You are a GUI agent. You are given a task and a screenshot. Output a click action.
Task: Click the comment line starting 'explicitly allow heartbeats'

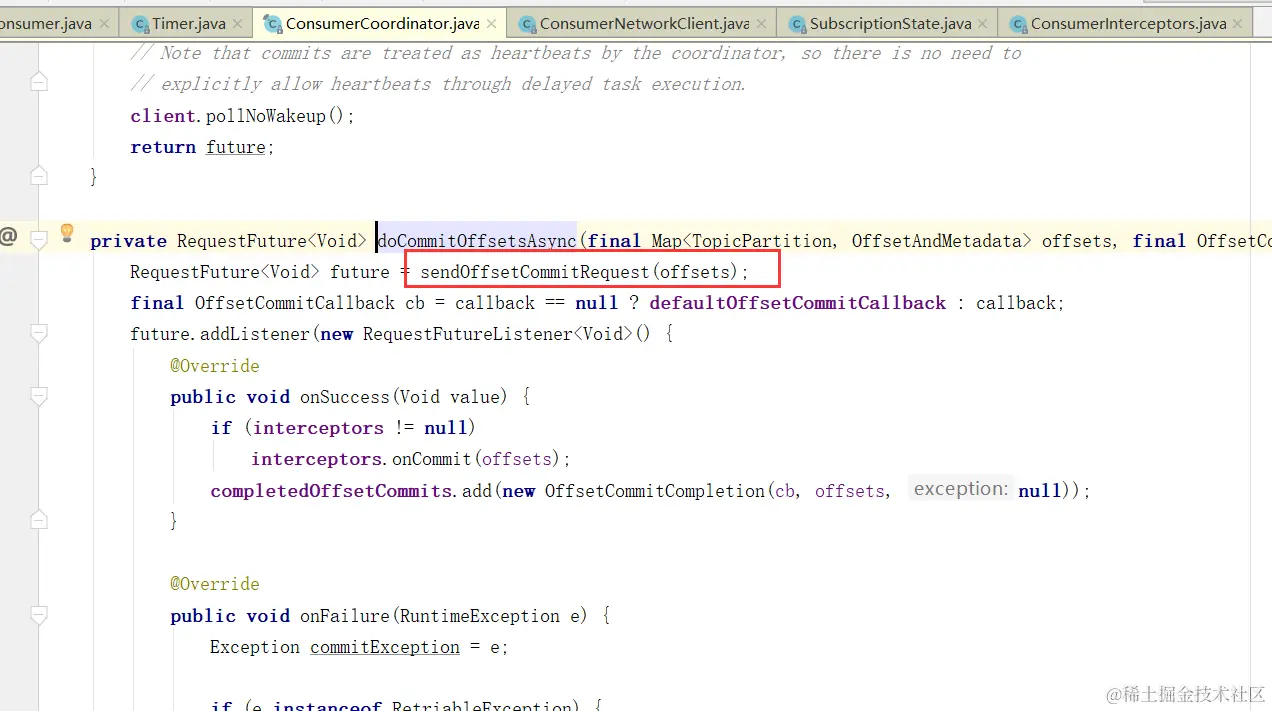point(438,84)
